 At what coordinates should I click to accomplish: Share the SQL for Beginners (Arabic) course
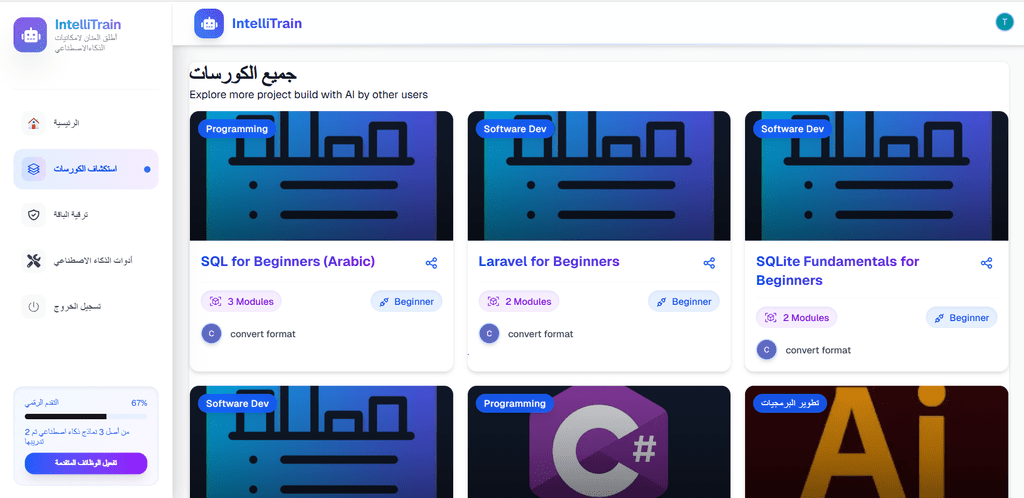431,263
